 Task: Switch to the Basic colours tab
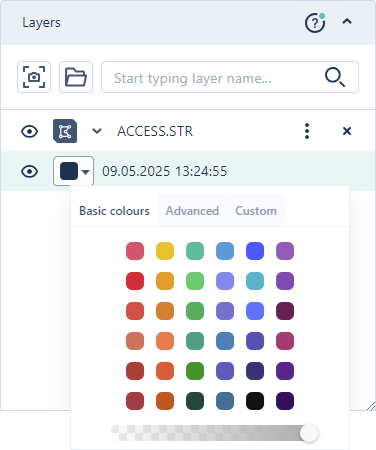click(x=114, y=211)
